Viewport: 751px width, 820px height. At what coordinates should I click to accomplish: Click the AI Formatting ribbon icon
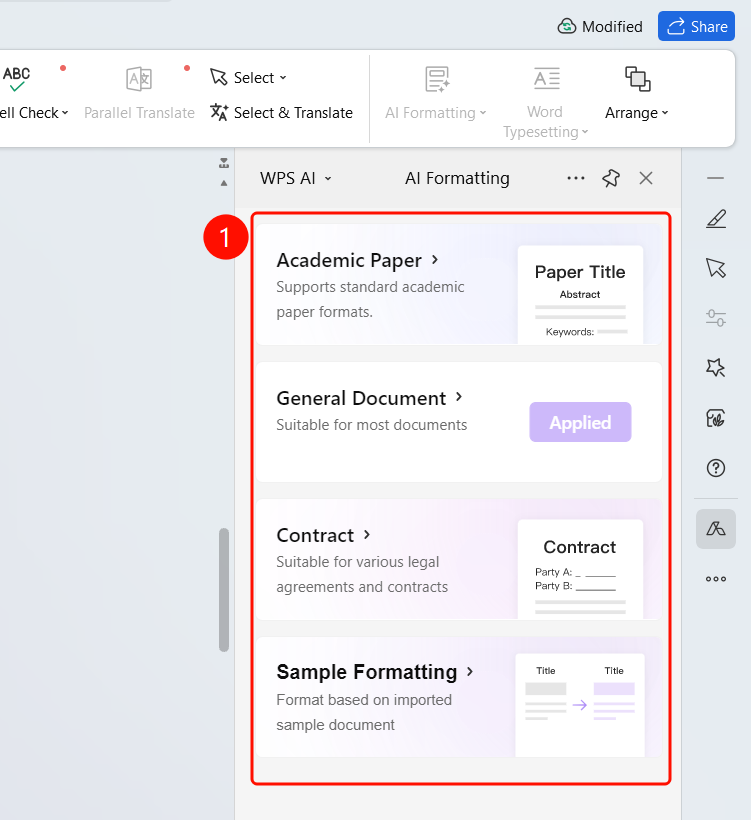tap(437, 79)
